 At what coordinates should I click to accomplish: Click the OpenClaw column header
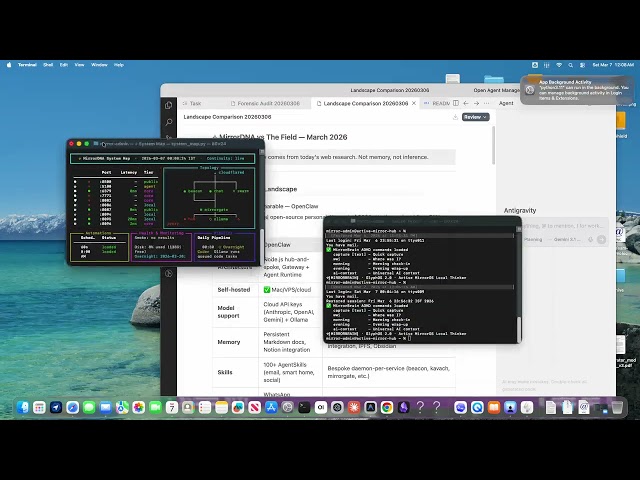coord(277,245)
